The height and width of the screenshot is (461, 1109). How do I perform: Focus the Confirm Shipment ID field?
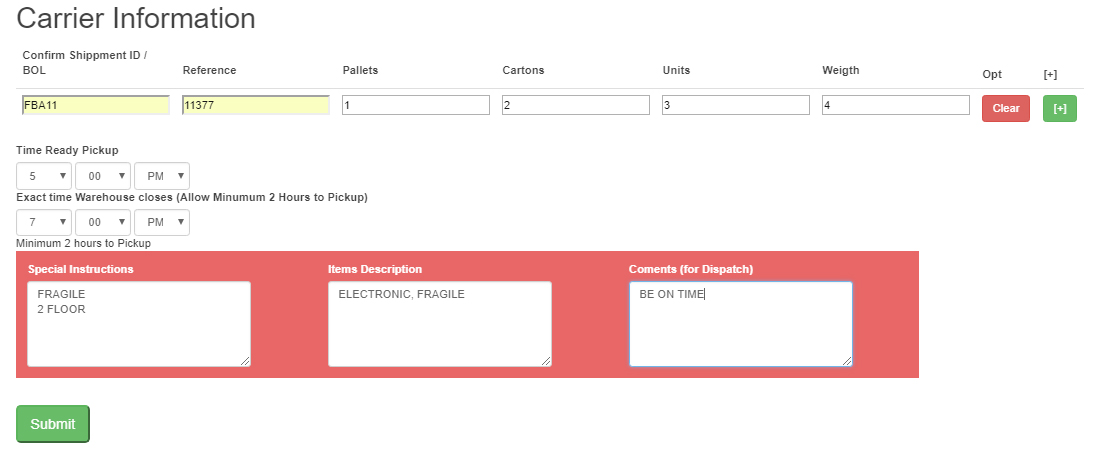click(x=96, y=105)
